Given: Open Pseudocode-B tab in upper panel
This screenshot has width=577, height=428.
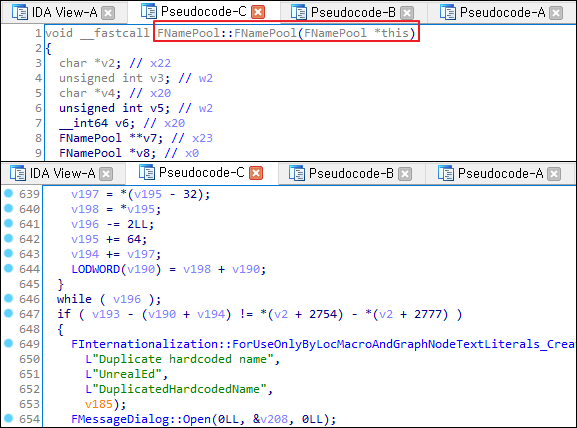Looking at the screenshot, I should (x=353, y=13).
